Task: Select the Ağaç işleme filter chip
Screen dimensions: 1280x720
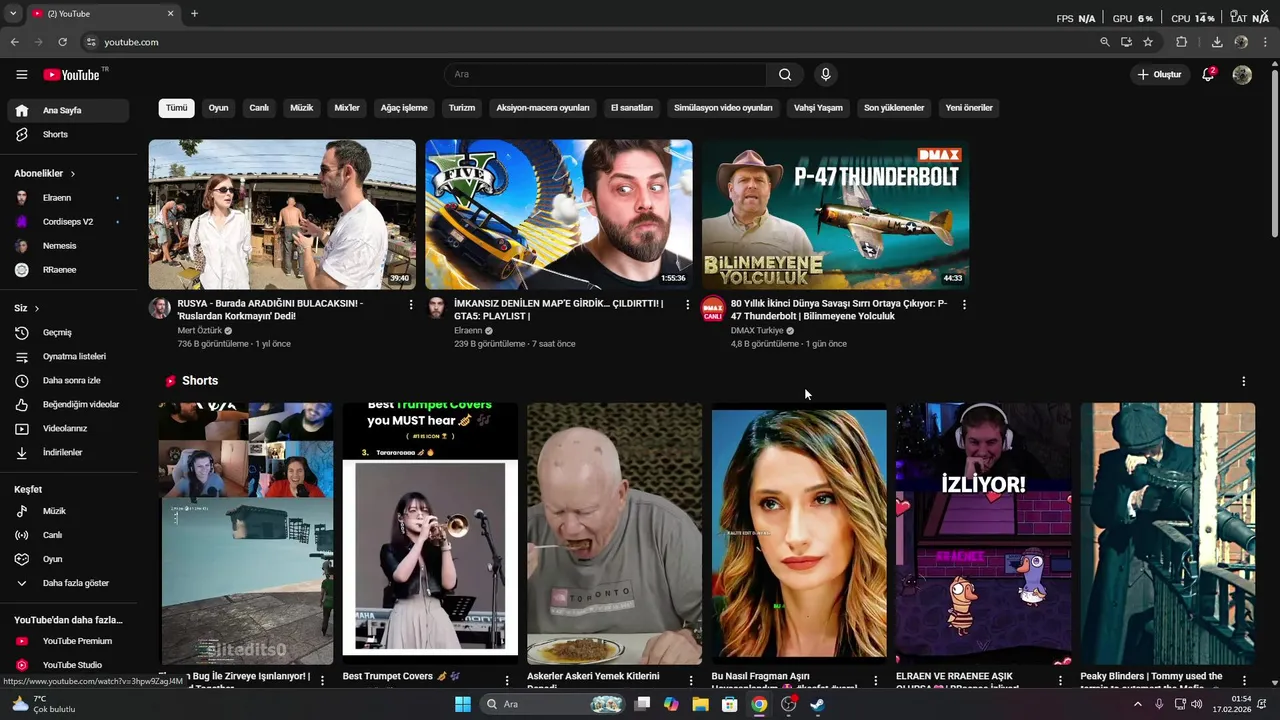Action: [x=404, y=108]
